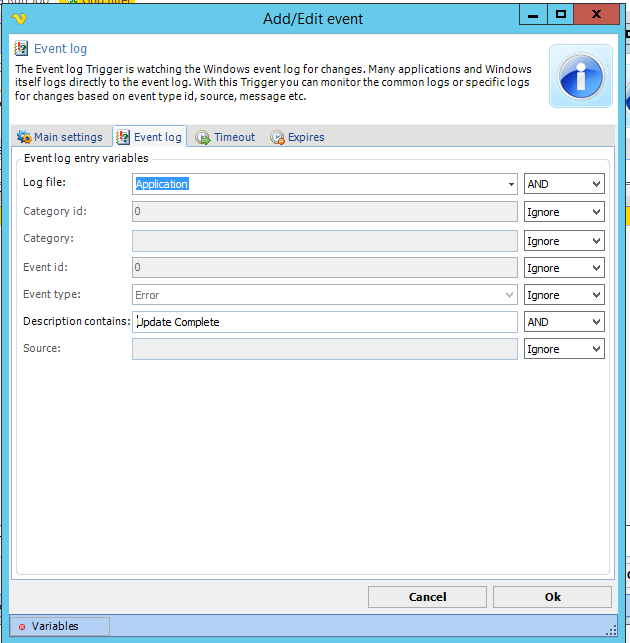Click the Expires tab icon
Image resolution: width=630 pixels, height=643 pixels.
click(277, 137)
